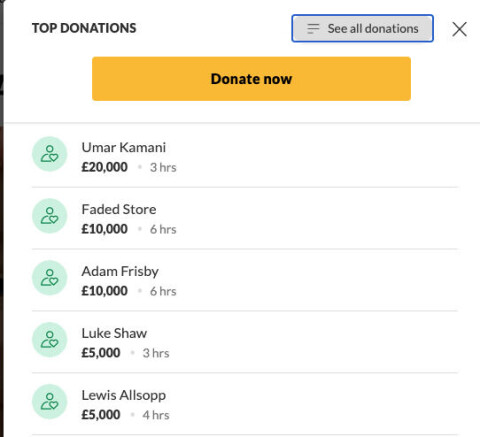480x437 pixels.
Task: Select the Luke Shaw donor name
Action: (114, 333)
